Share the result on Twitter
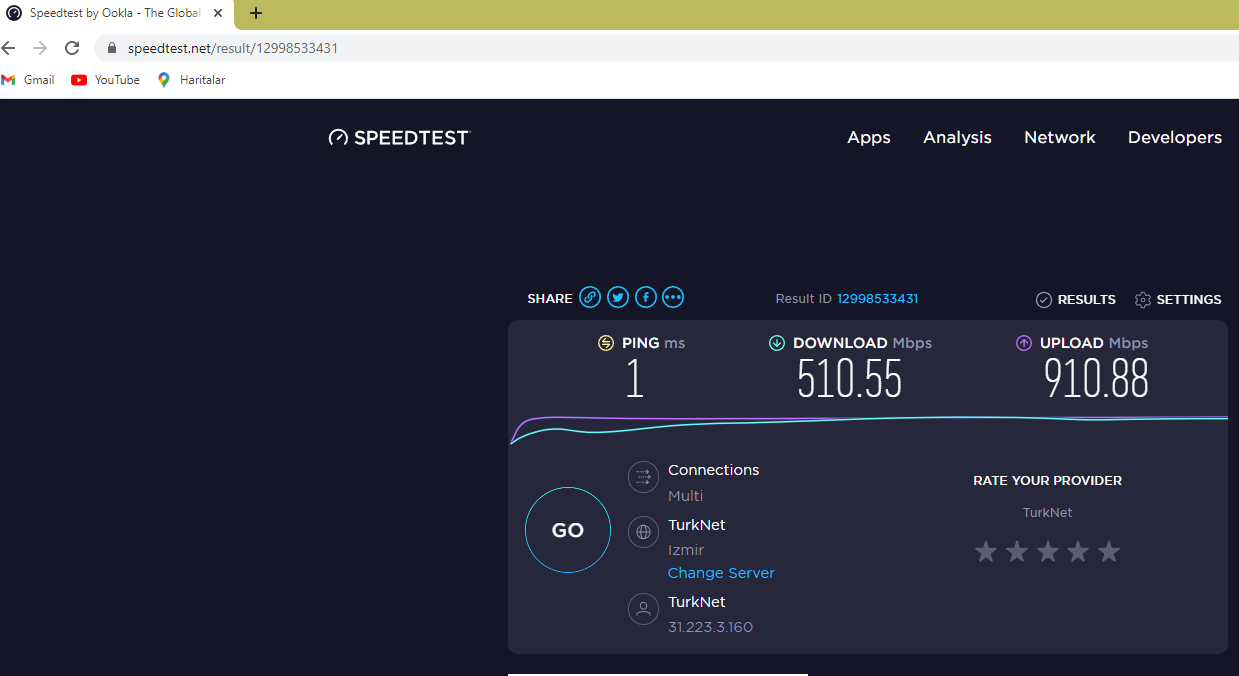This screenshot has height=676, width=1239. click(618, 297)
